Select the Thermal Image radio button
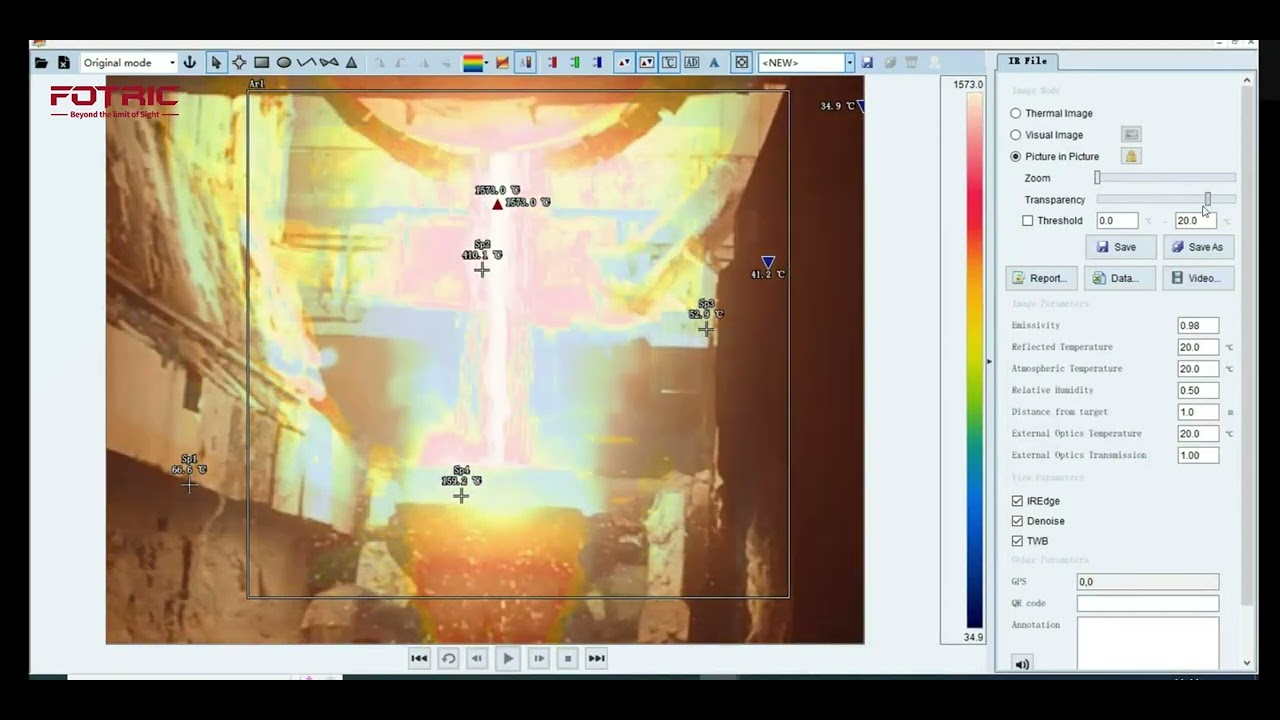The width and height of the screenshot is (1280, 720). click(1016, 114)
